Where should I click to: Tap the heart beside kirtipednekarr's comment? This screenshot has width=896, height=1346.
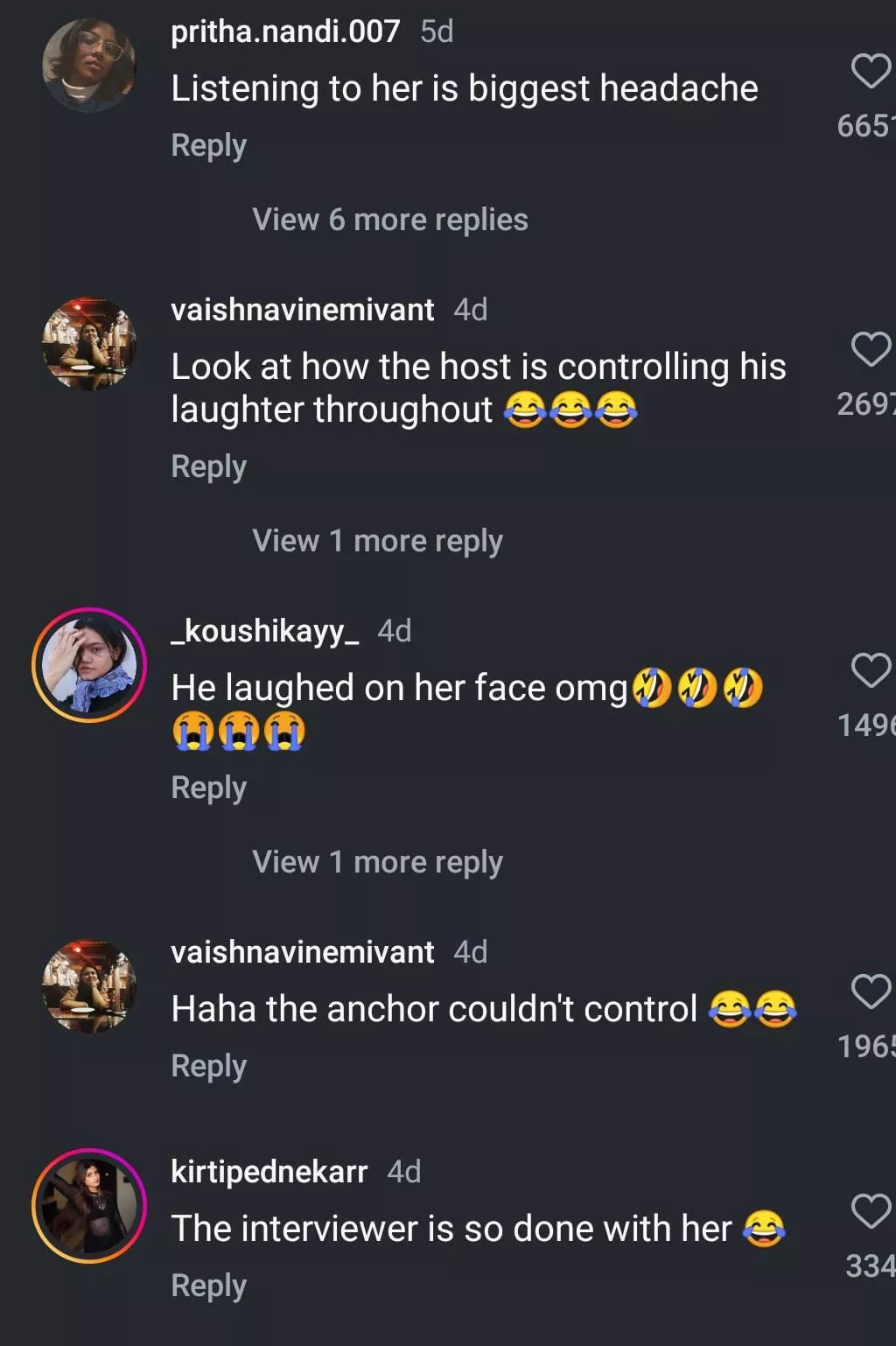click(x=870, y=1211)
